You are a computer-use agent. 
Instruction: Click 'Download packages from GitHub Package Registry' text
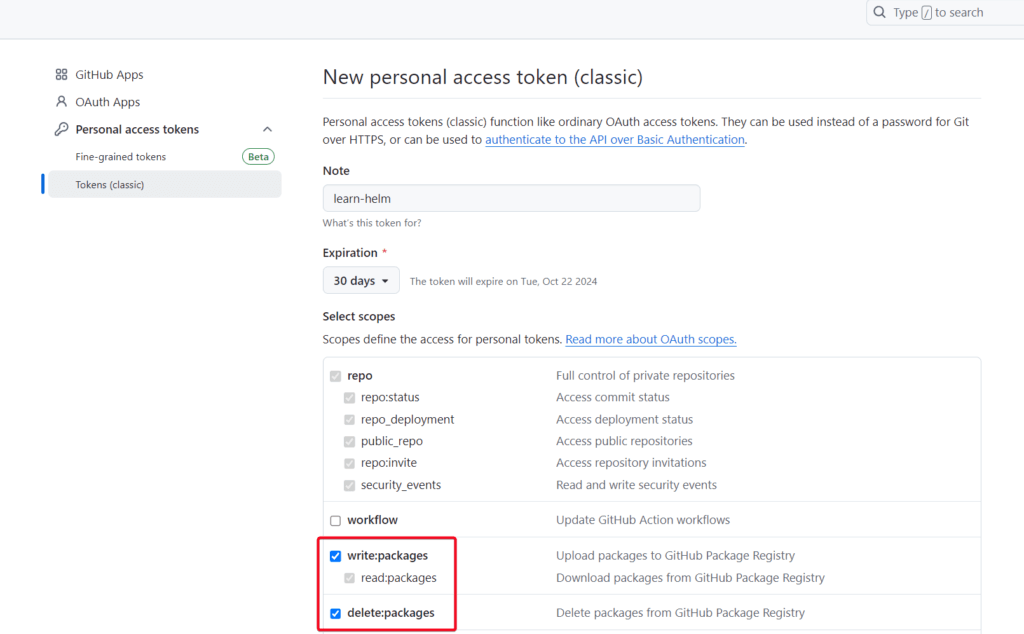coord(690,577)
